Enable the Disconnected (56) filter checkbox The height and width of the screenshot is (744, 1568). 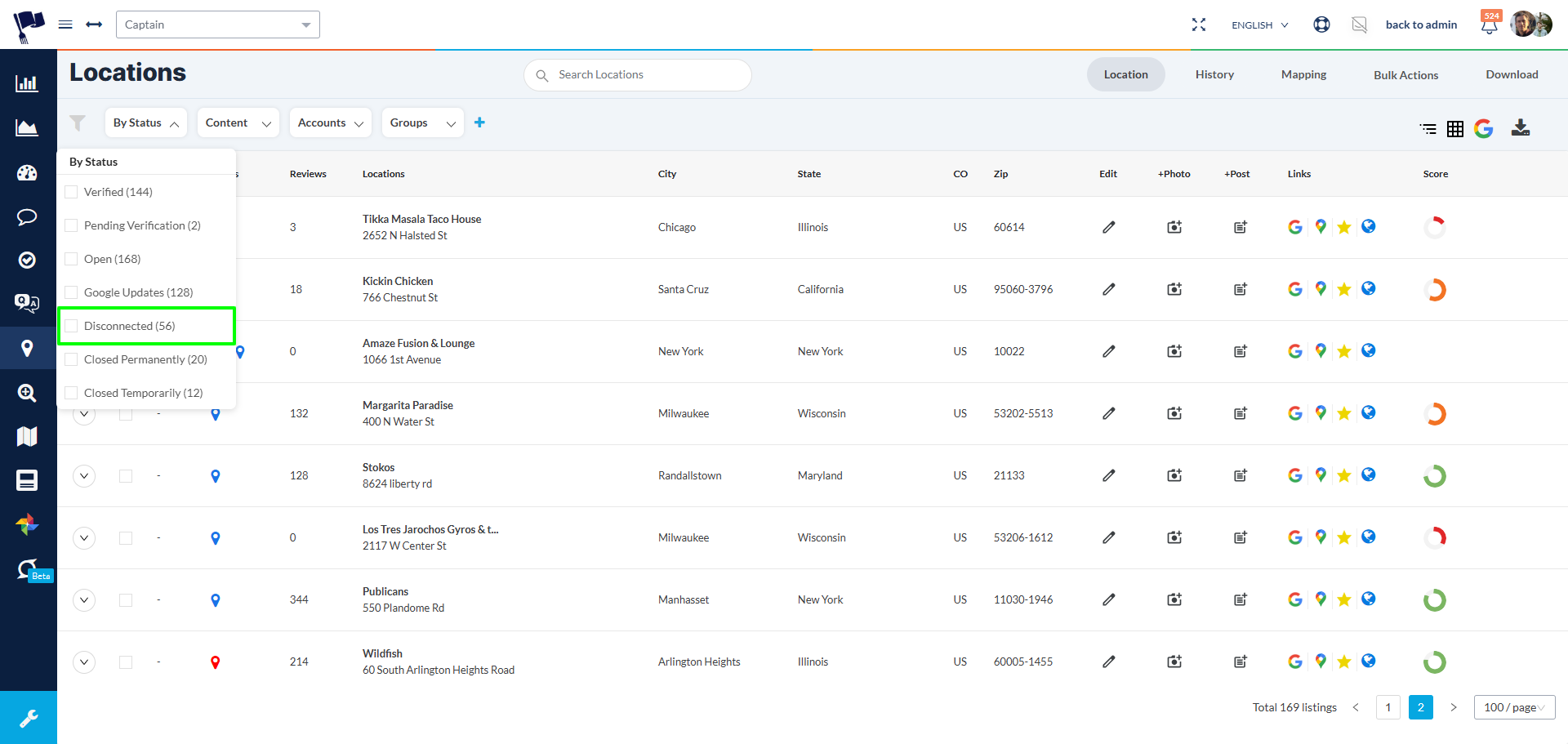coord(70,326)
